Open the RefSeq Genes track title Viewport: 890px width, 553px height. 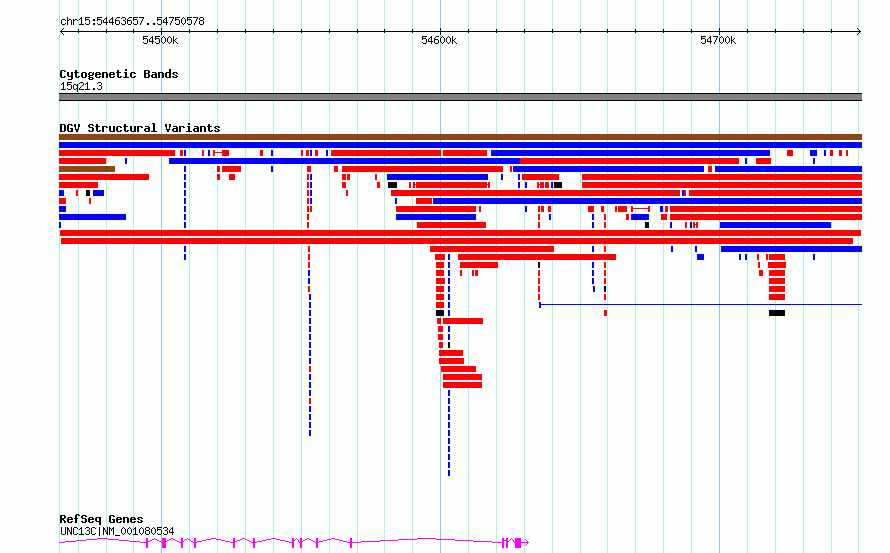click(x=101, y=519)
